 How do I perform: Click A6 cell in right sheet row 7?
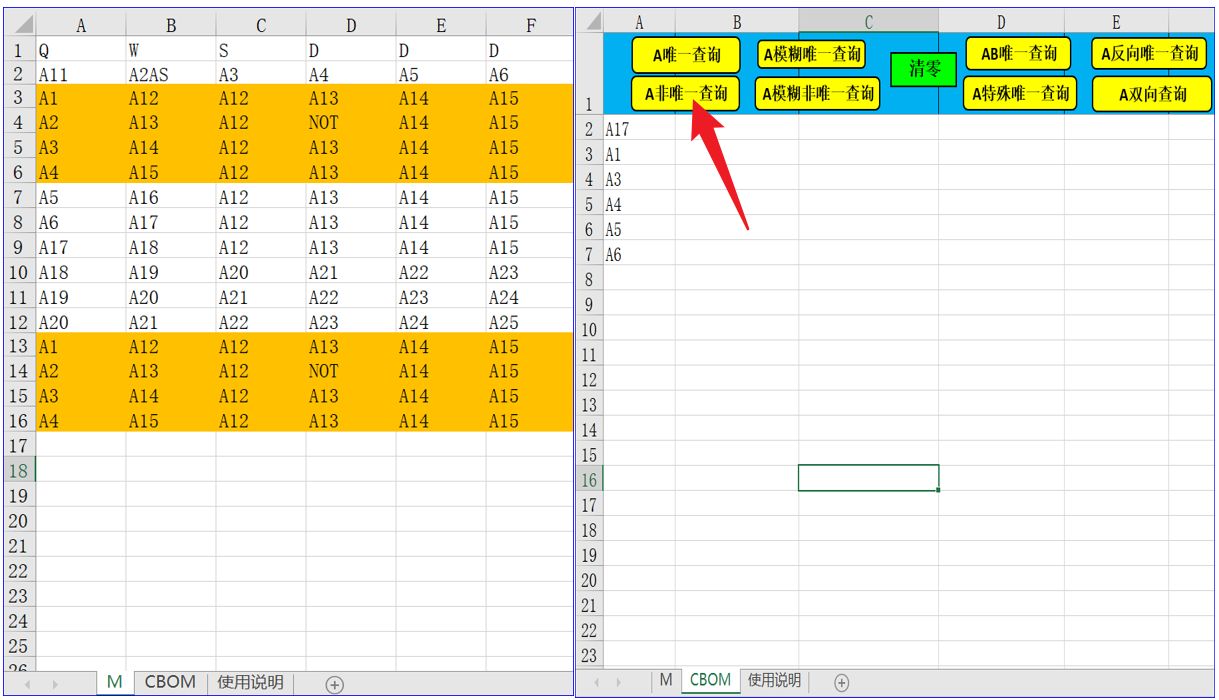pyautogui.click(x=639, y=254)
